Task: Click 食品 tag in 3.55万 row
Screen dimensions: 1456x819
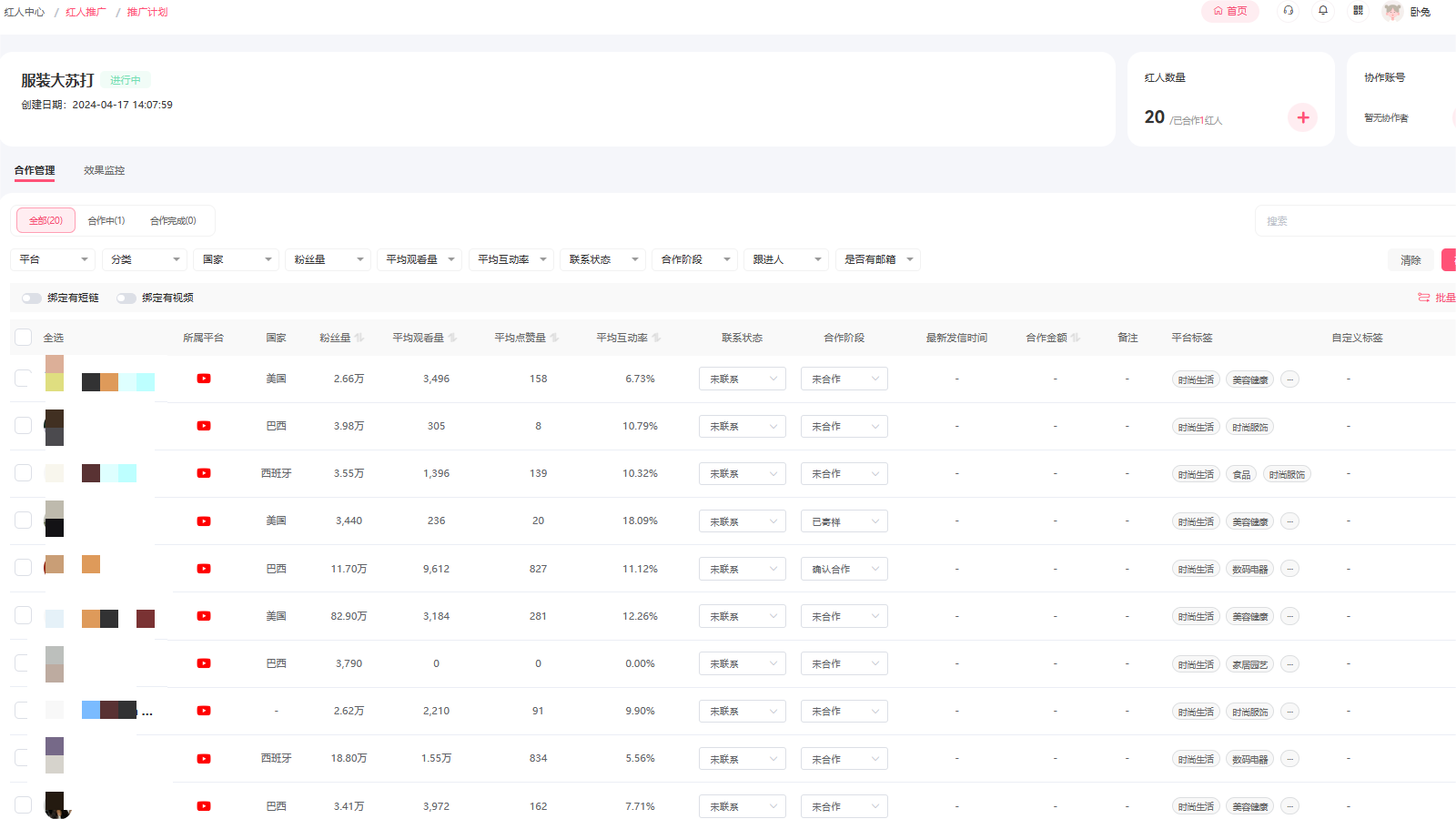Action: [1241, 474]
